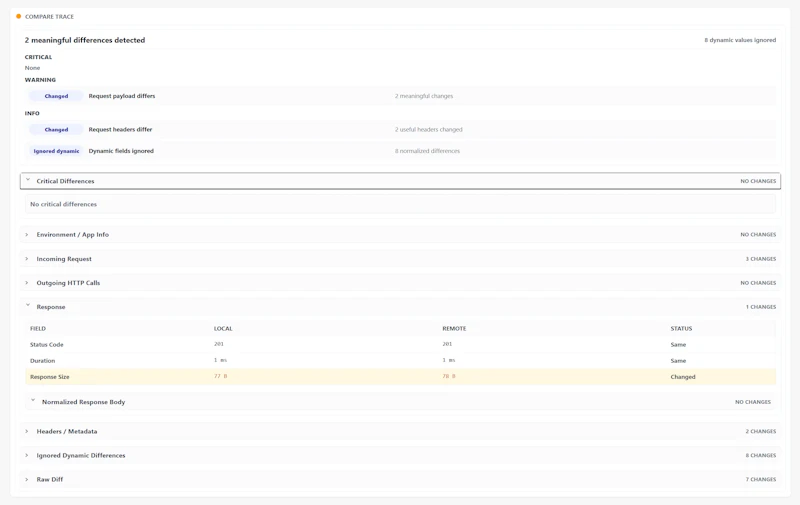This screenshot has width=800, height=505.
Task: Click the 2 useful headers changed text
Action: pyautogui.click(x=429, y=130)
